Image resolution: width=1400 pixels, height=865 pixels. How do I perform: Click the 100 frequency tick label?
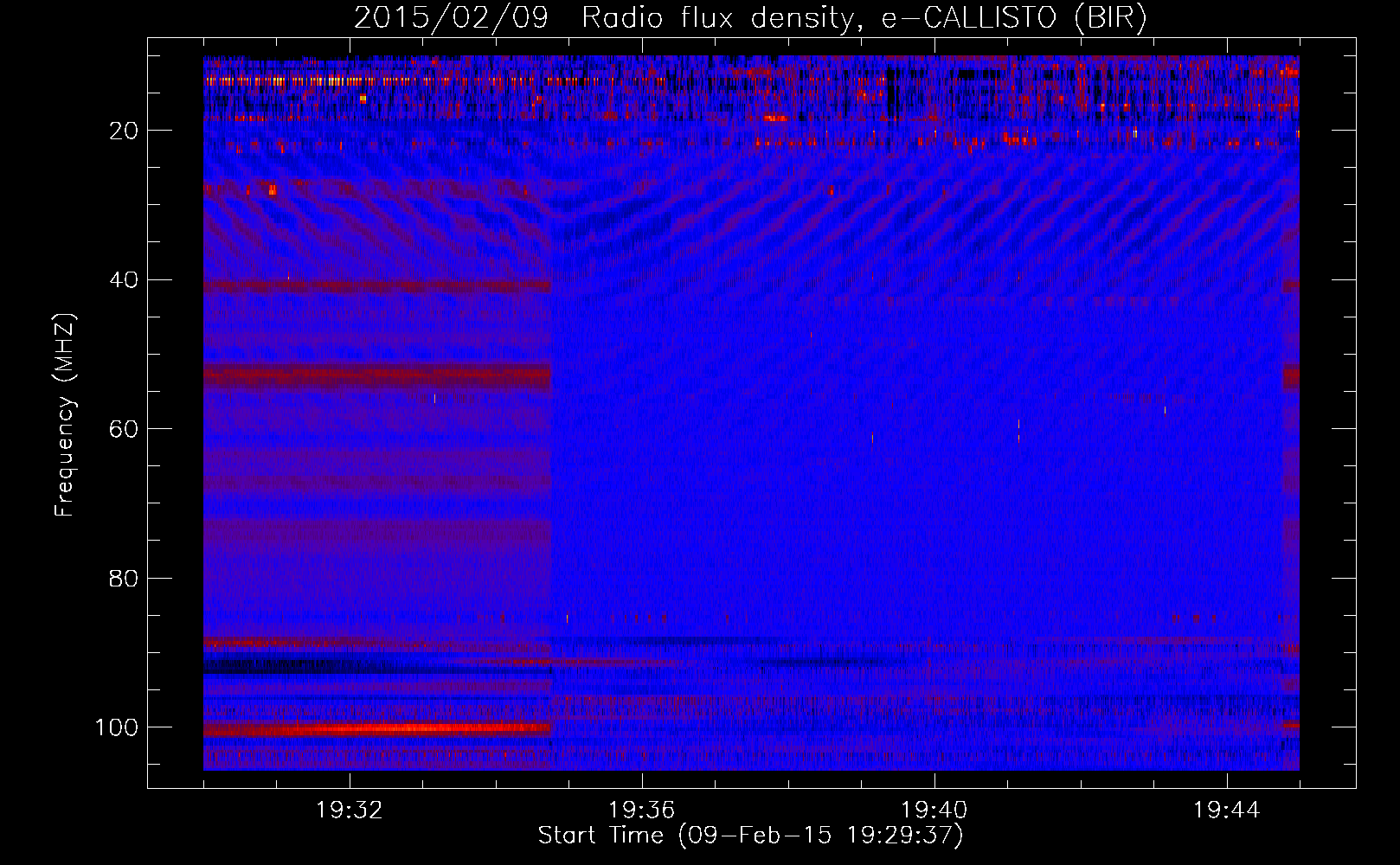pos(118,727)
